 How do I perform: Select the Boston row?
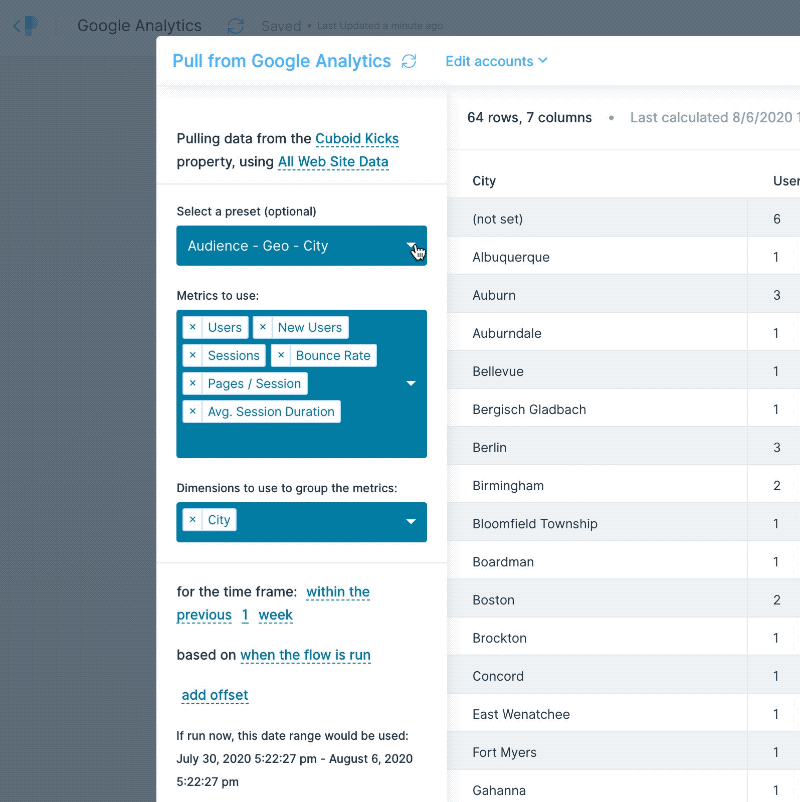point(623,600)
